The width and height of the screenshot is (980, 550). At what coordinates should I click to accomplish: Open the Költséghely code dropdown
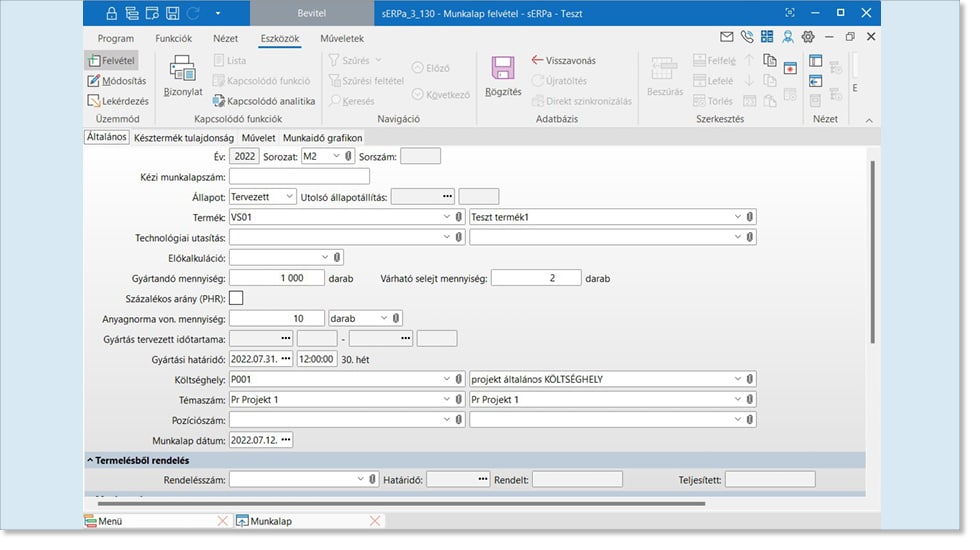pyautogui.click(x=446, y=379)
